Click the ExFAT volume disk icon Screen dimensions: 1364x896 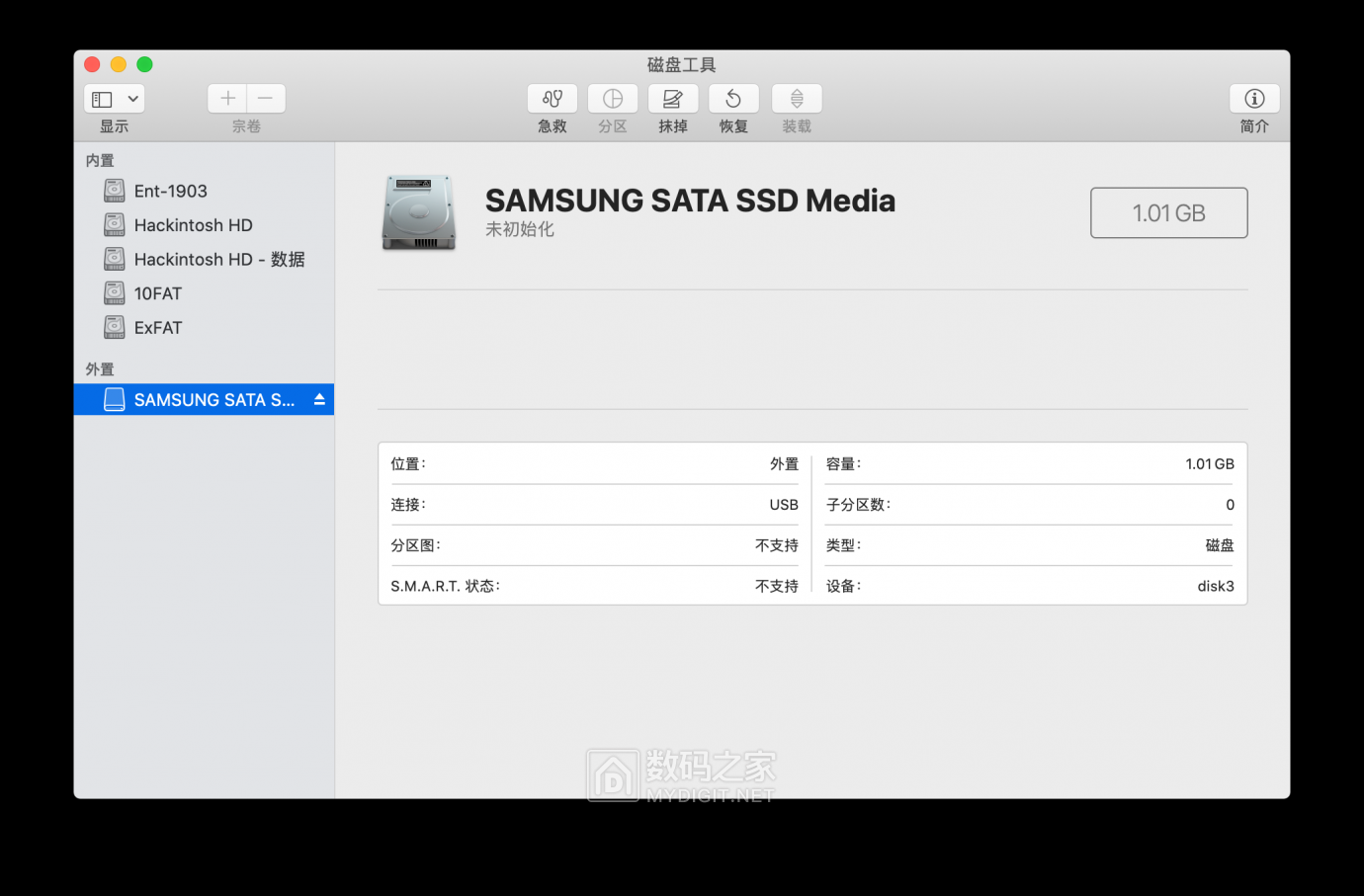(x=115, y=327)
